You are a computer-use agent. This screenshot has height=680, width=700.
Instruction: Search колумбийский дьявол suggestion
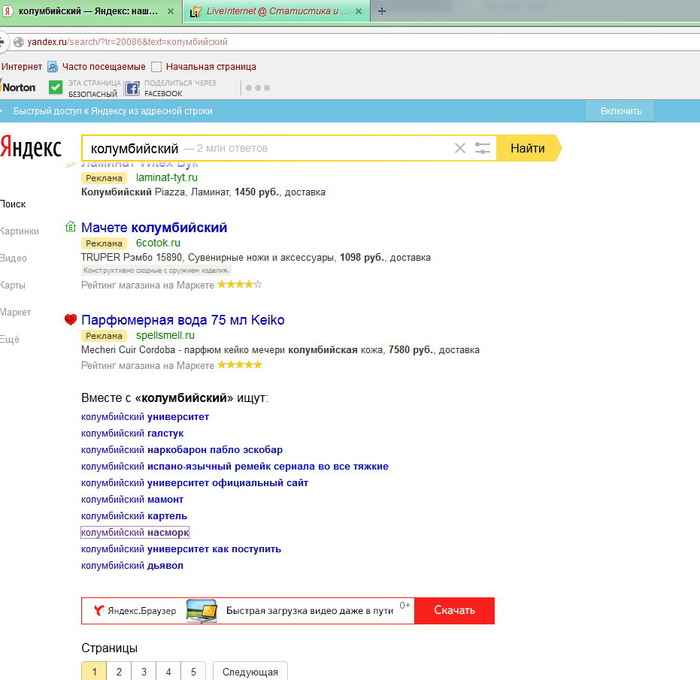(132, 565)
